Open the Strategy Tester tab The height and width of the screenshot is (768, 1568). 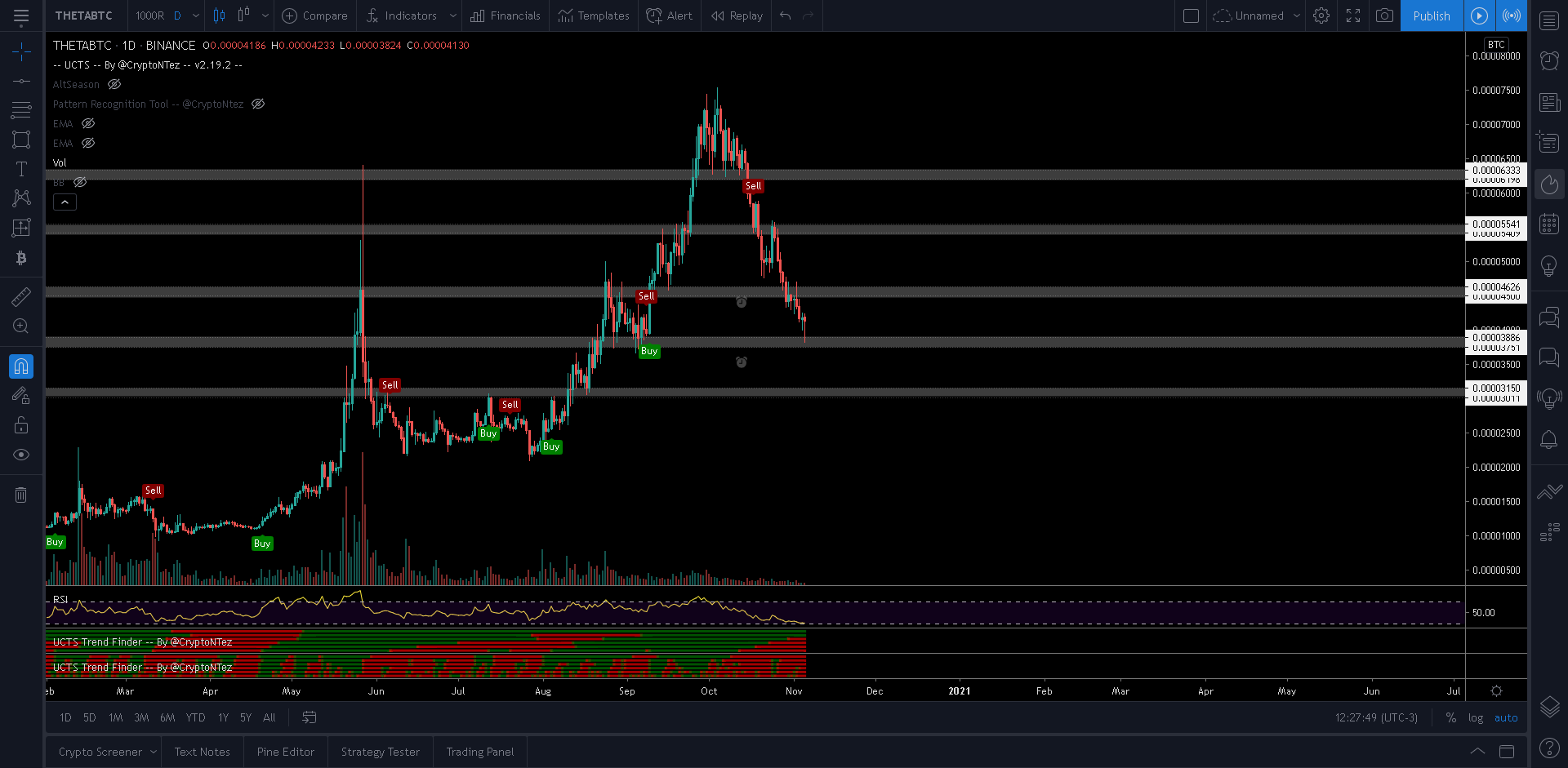[380, 751]
